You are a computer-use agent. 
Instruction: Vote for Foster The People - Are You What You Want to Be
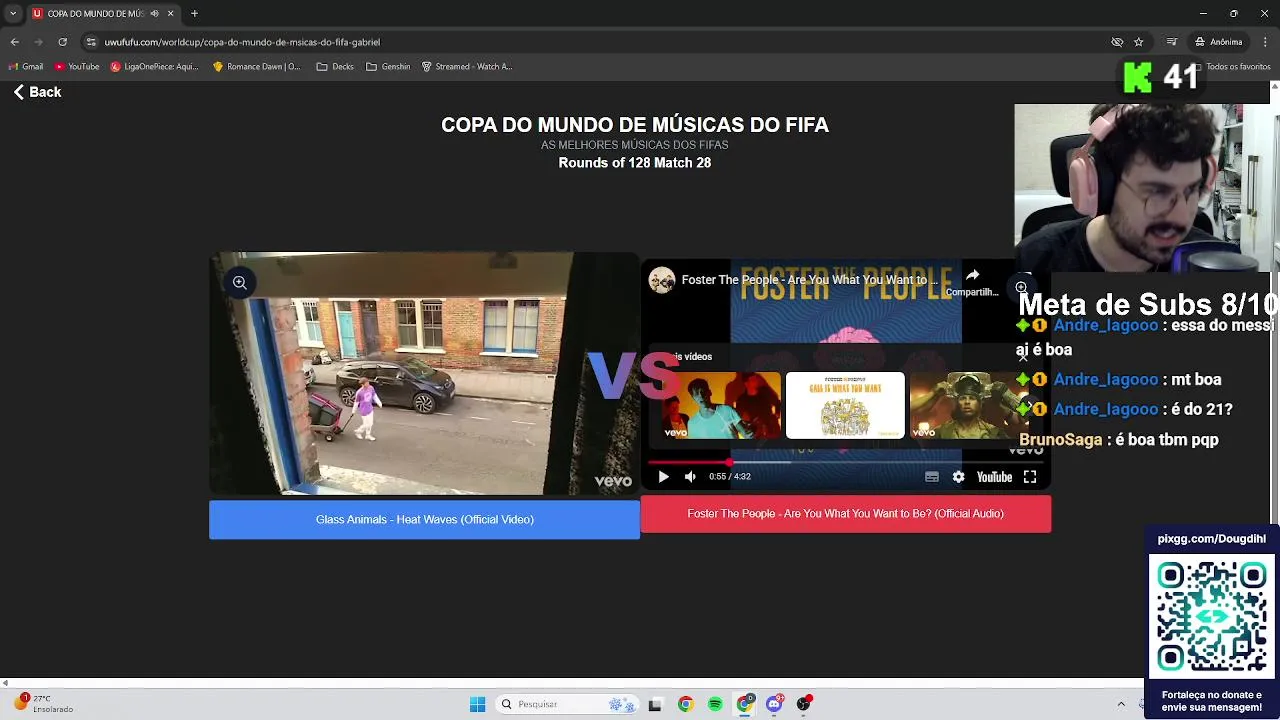point(845,514)
